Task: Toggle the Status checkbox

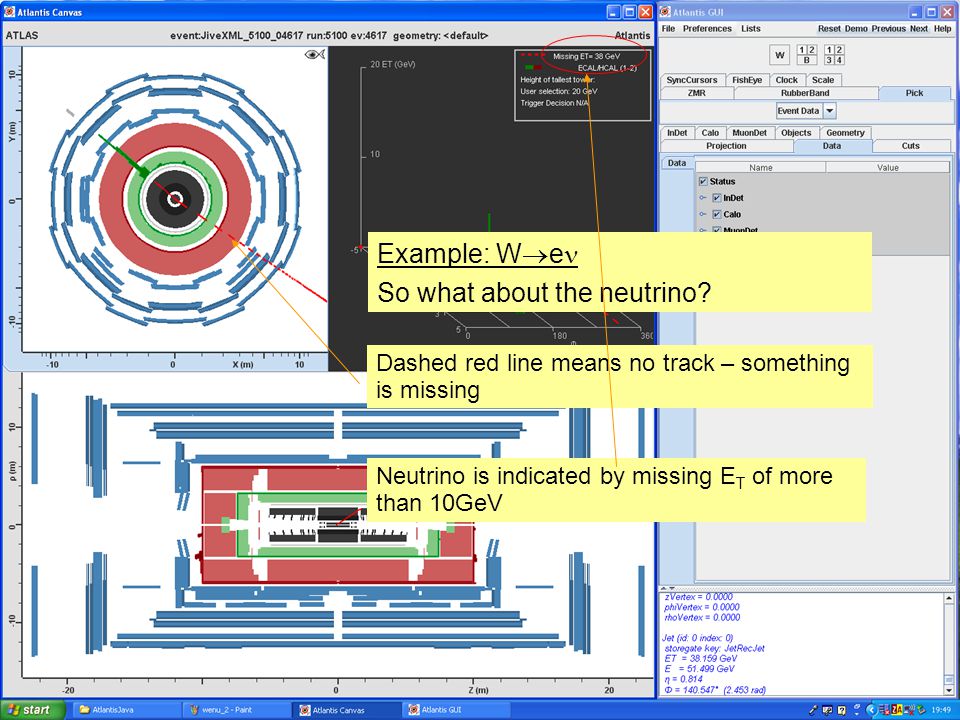Action: (x=703, y=181)
